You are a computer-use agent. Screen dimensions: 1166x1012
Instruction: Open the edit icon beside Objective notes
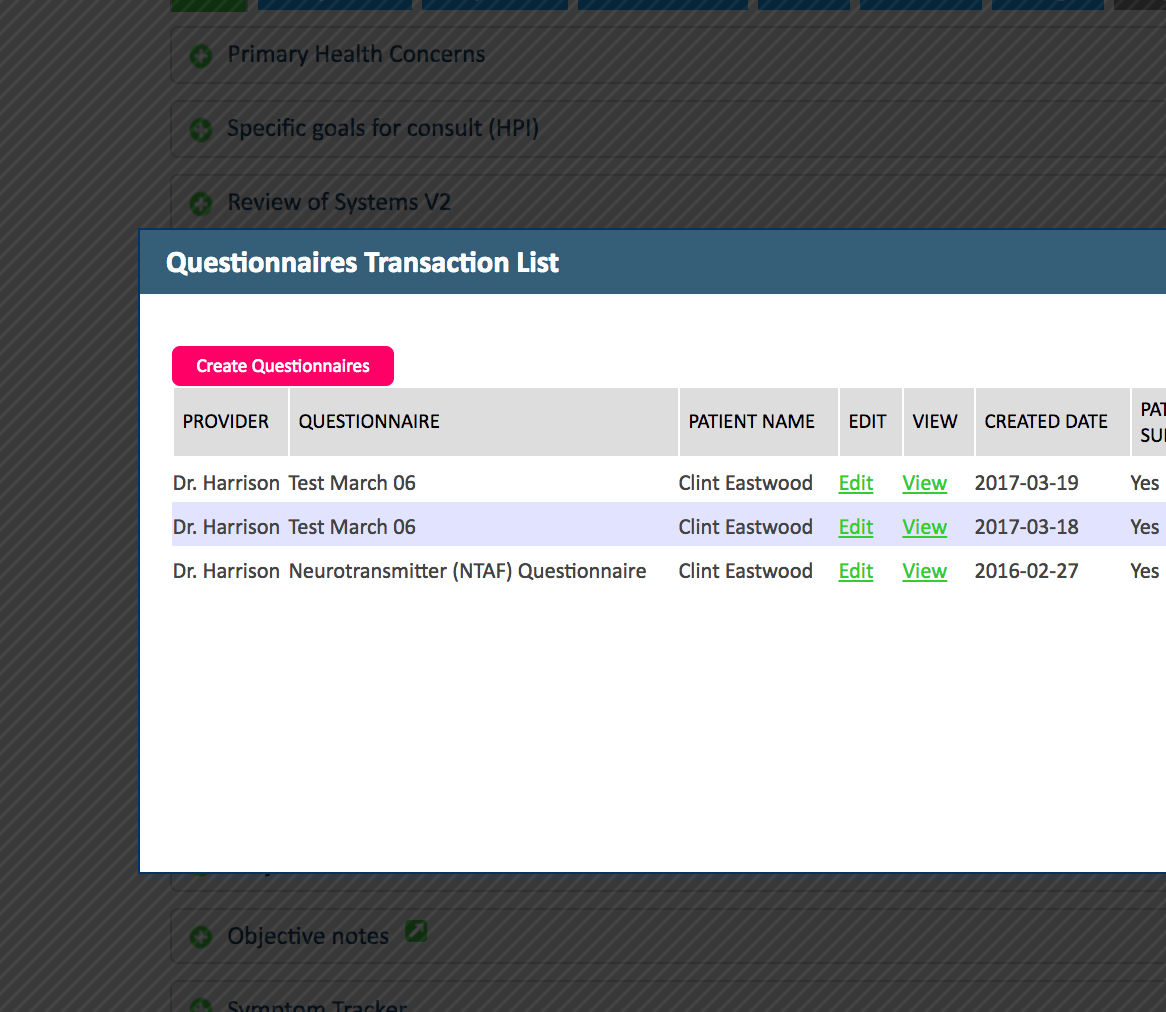(x=416, y=931)
